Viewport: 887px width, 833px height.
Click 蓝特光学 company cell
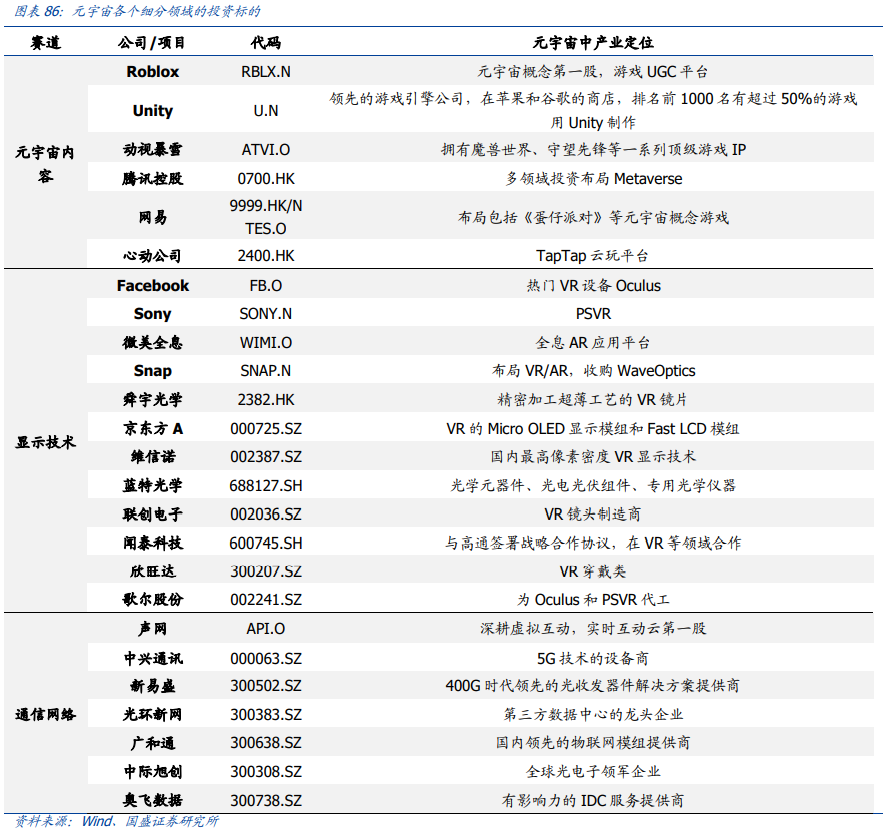click(x=152, y=485)
